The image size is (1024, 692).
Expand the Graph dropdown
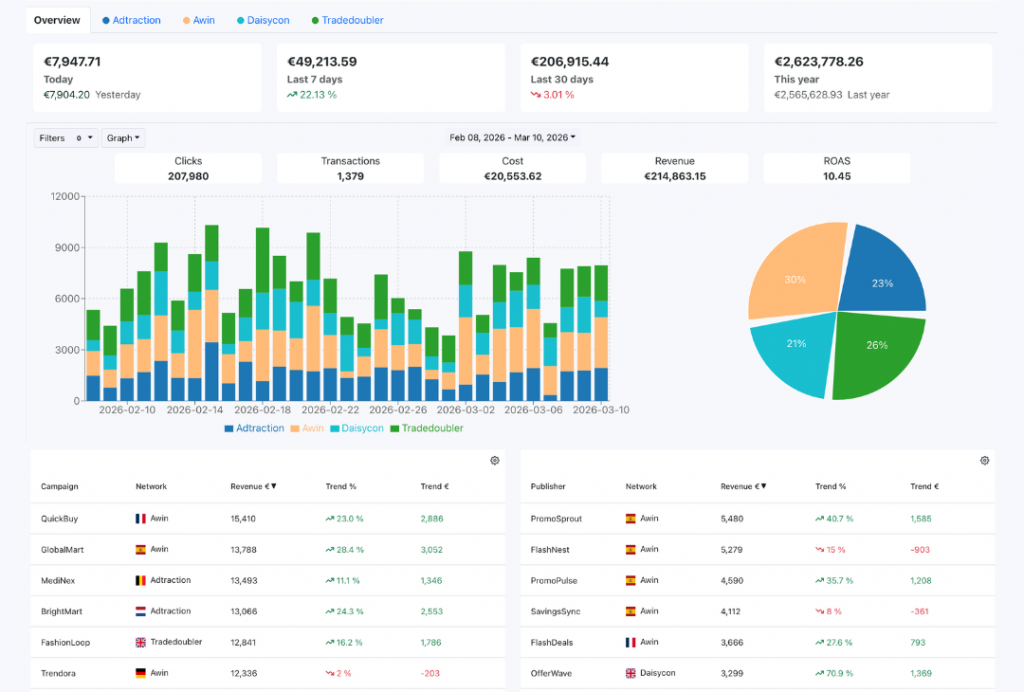[x=124, y=138]
